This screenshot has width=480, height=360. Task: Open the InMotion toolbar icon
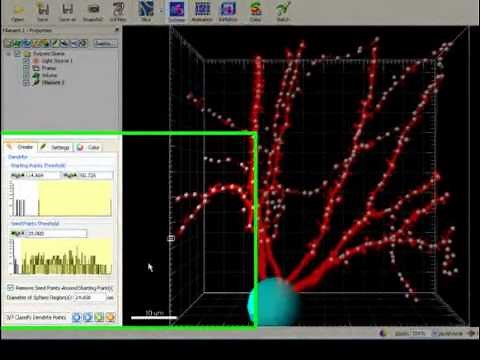(228, 11)
